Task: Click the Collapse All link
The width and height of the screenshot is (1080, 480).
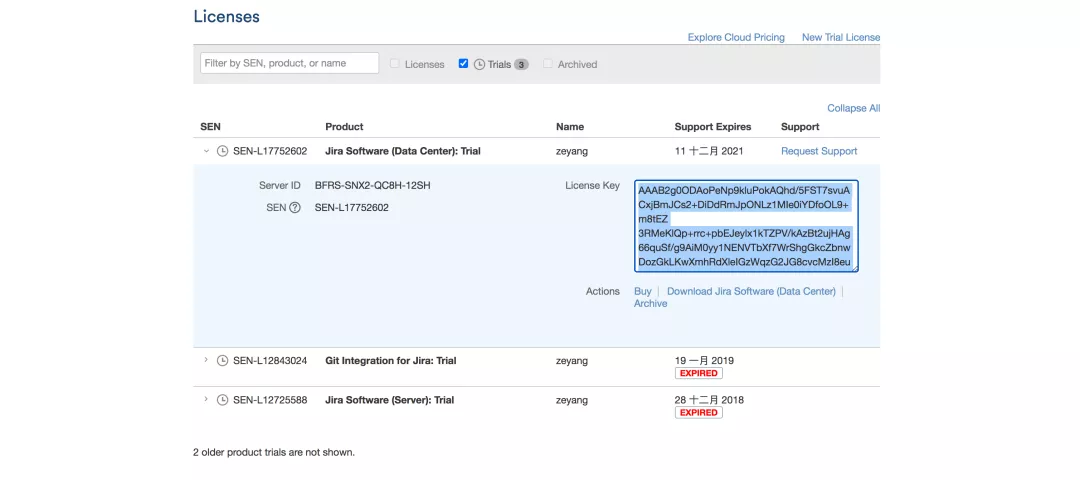Action: (853, 108)
